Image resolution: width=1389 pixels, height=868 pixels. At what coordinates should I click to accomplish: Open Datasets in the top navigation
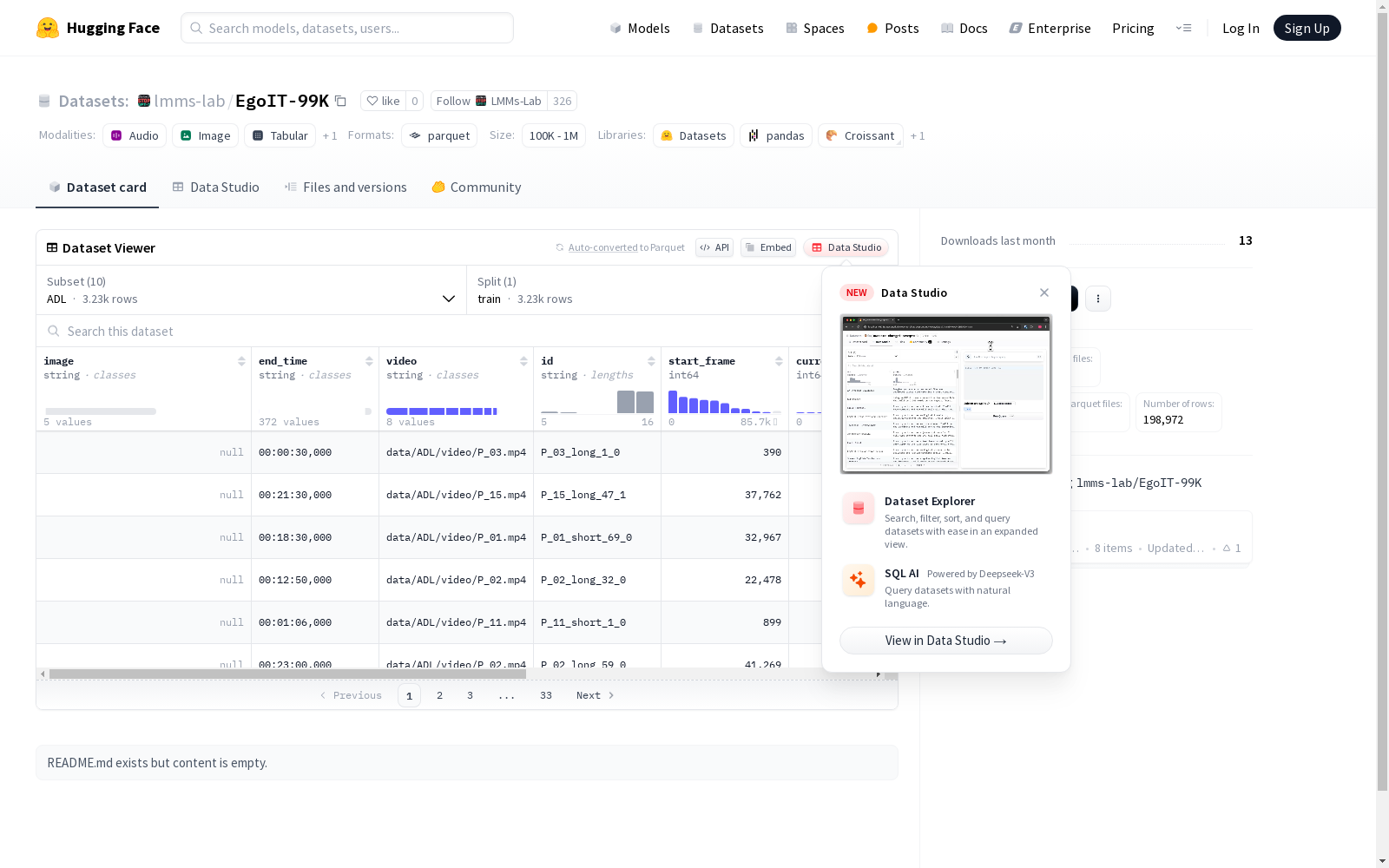click(727, 28)
